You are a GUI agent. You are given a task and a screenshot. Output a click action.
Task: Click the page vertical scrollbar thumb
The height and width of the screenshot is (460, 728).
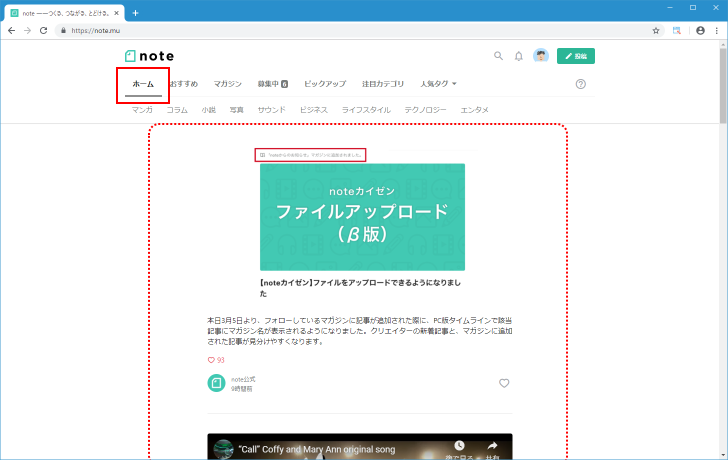click(x=723, y=86)
